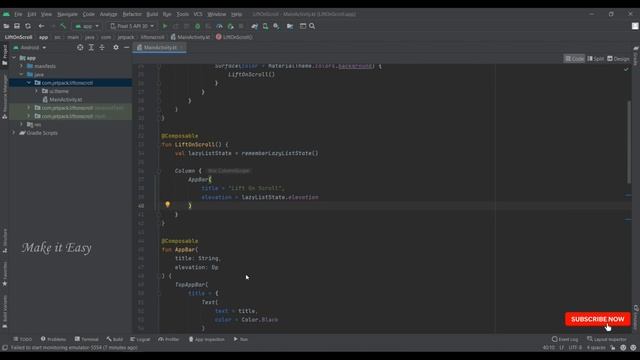The height and width of the screenshot is (360, 640).
Task: Click the green hammer Make Project icon
Action: click(63, 26)
